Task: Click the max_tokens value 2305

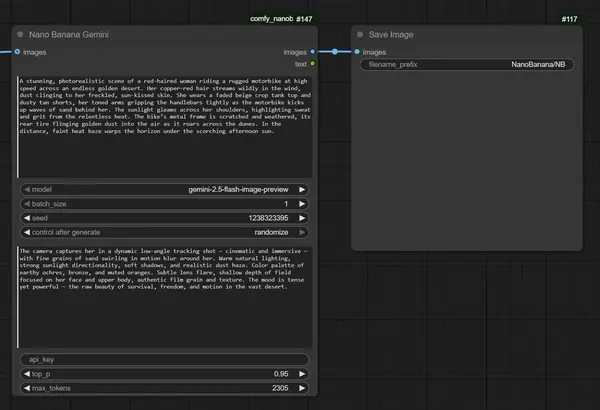Action: point(280,388)
